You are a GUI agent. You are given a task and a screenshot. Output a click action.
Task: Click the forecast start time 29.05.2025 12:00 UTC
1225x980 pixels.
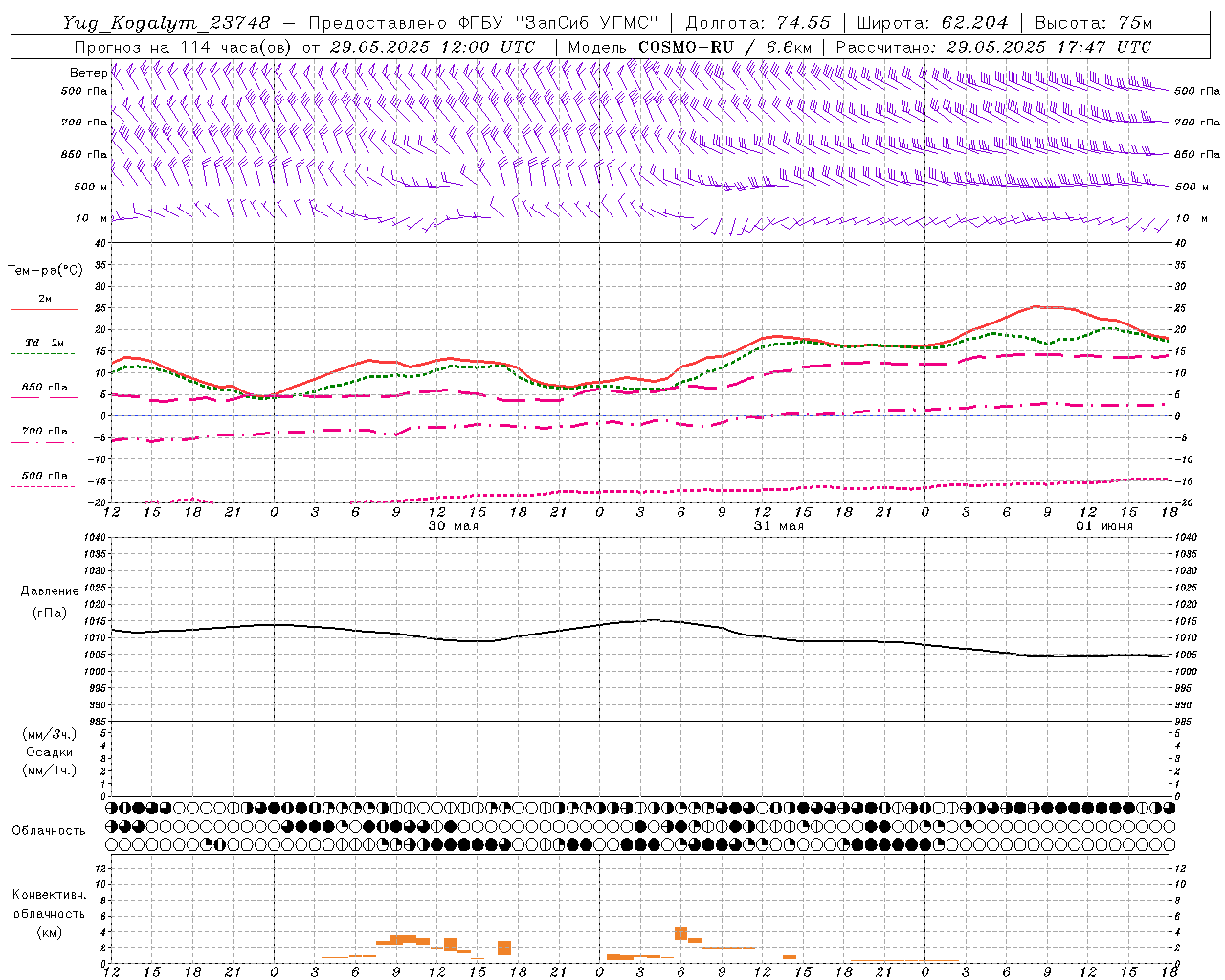pos(432,47)
